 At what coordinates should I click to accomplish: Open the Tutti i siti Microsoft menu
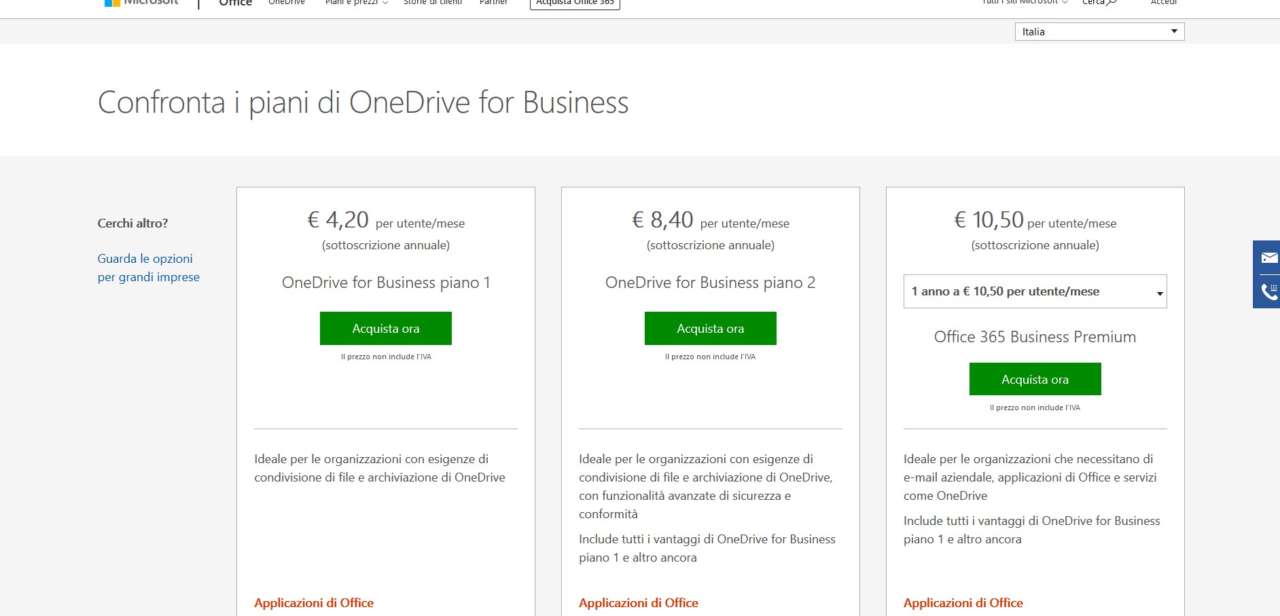1024,3
